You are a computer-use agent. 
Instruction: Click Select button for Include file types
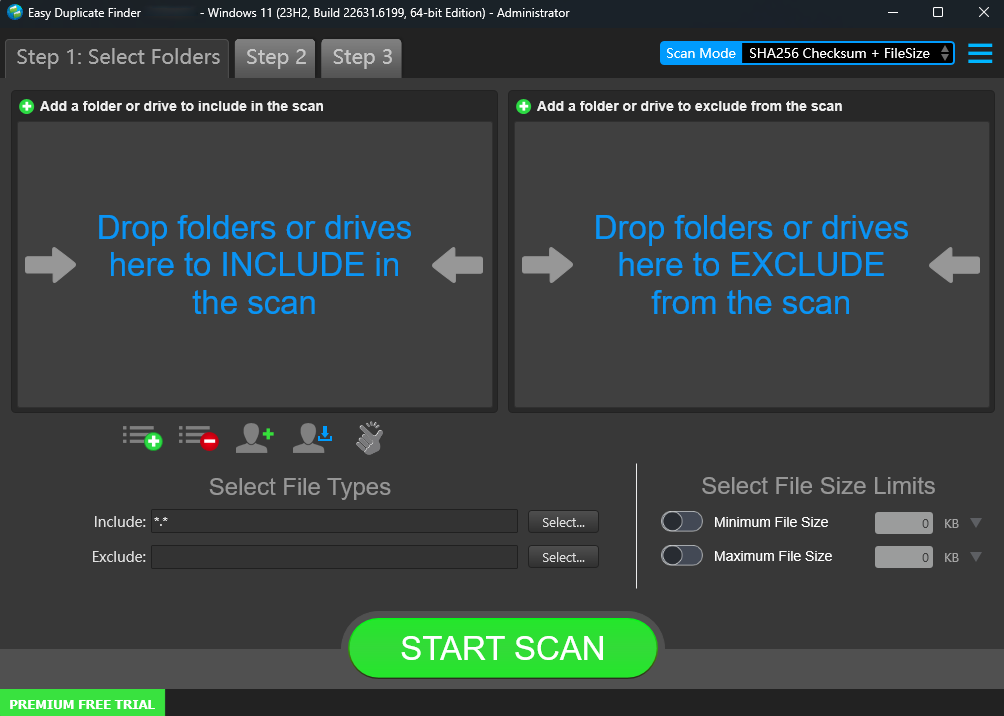[x=563, y=522]
